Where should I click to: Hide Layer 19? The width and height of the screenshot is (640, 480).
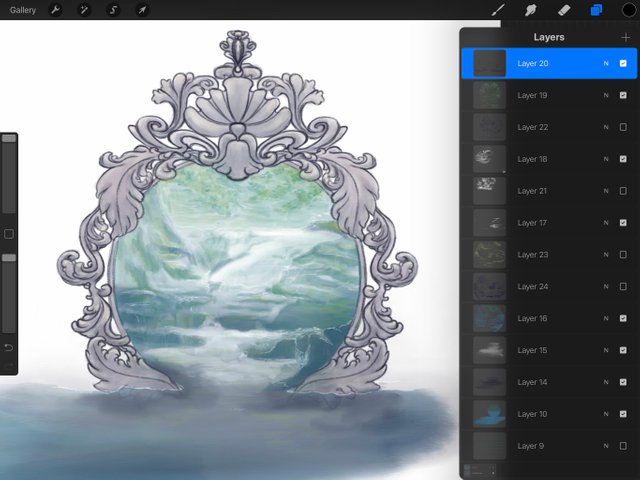(623, 95)
